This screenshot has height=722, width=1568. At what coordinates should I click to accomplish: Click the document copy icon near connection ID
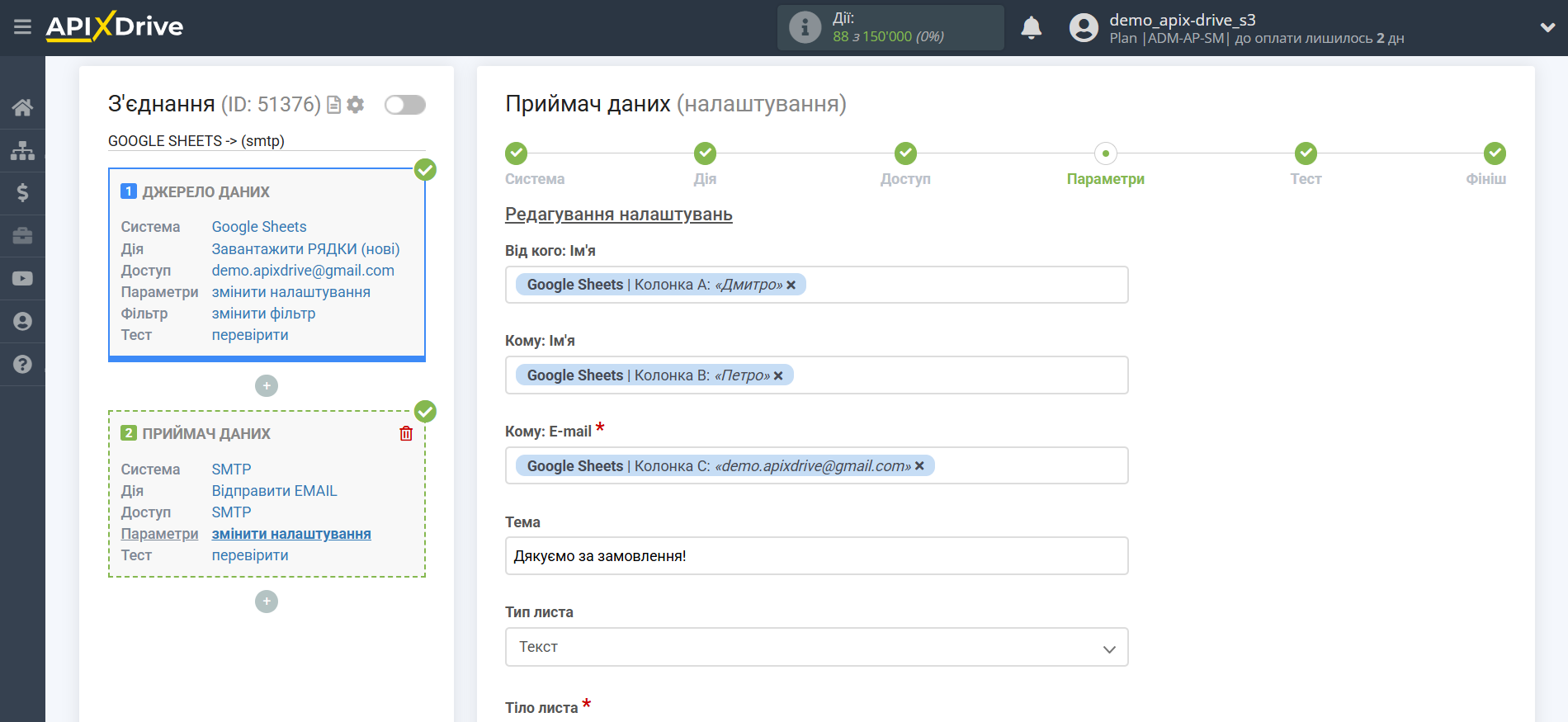(x=333, y=105)
